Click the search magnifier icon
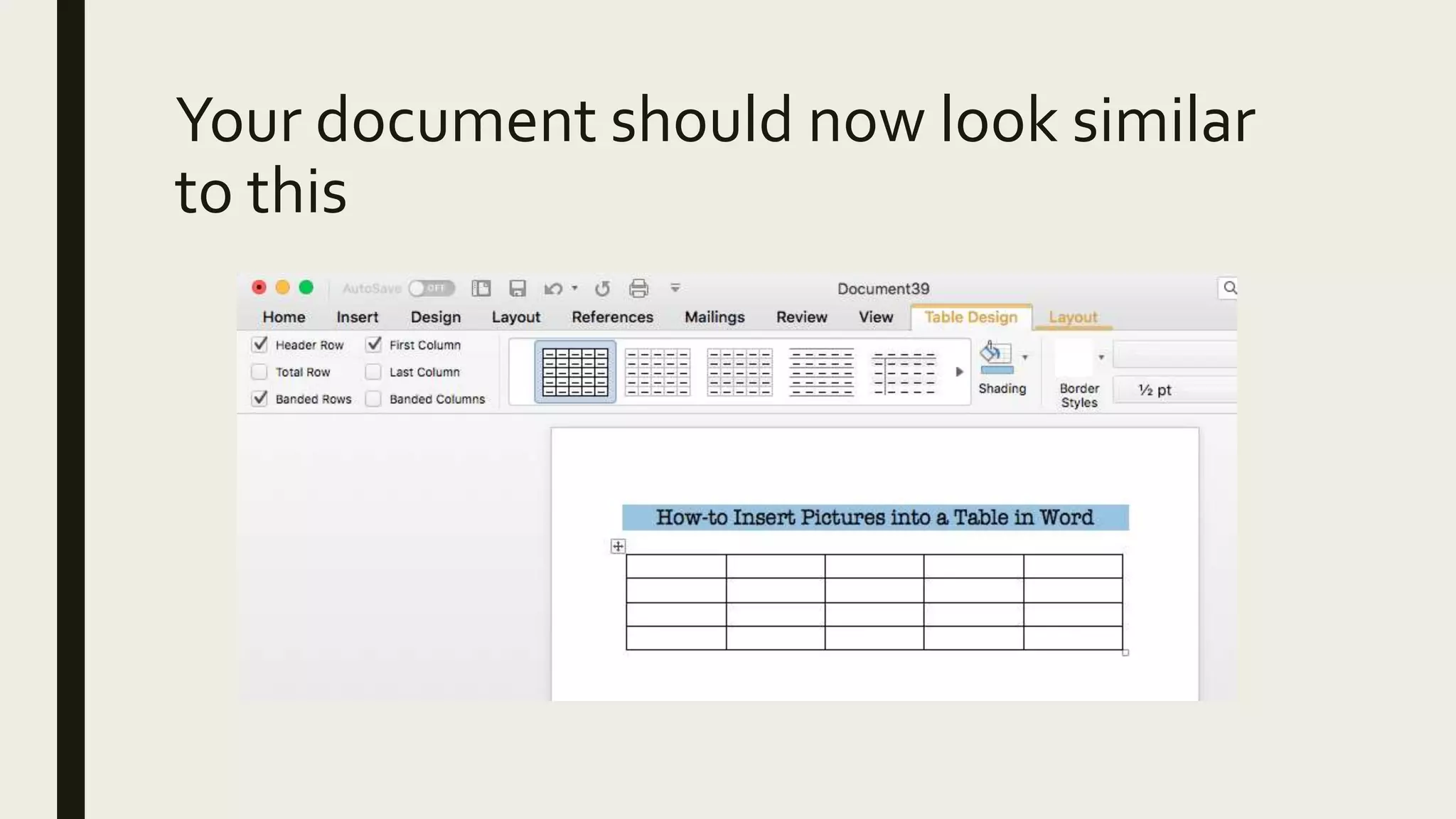This screenshot has height=819, width=1456. click(1229, 287)
